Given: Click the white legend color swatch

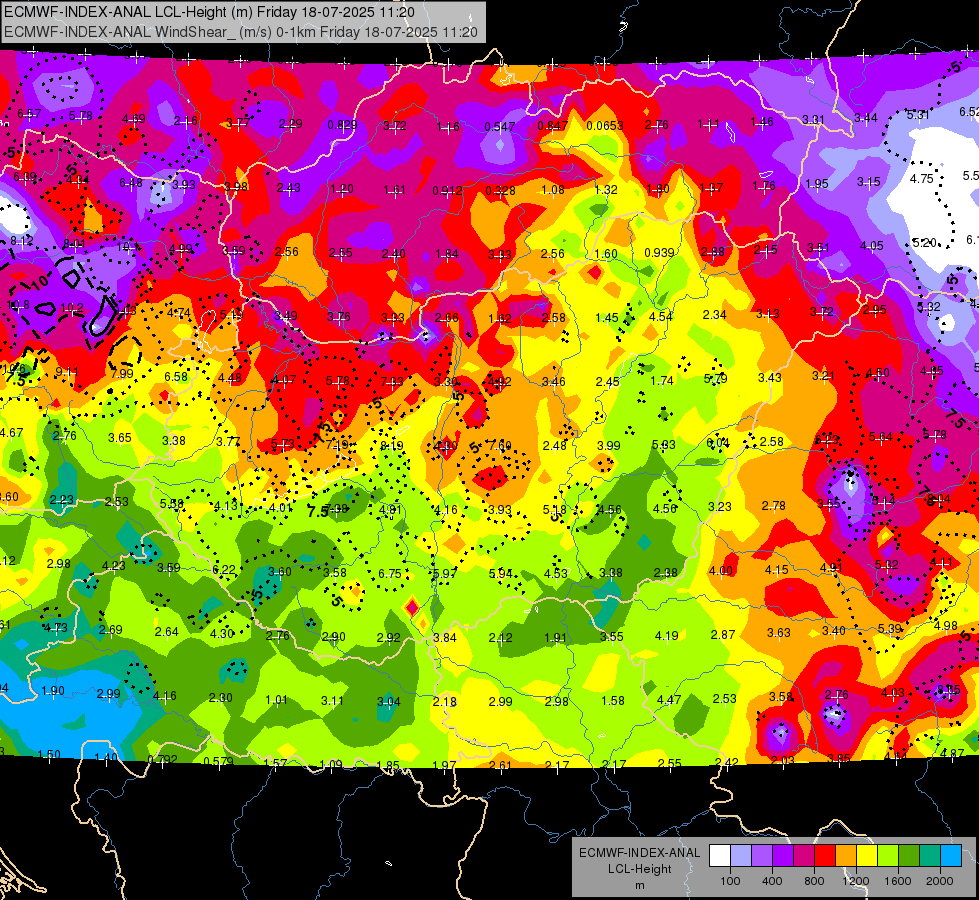Looking at the screenshot, I should (x=719, y=856).
